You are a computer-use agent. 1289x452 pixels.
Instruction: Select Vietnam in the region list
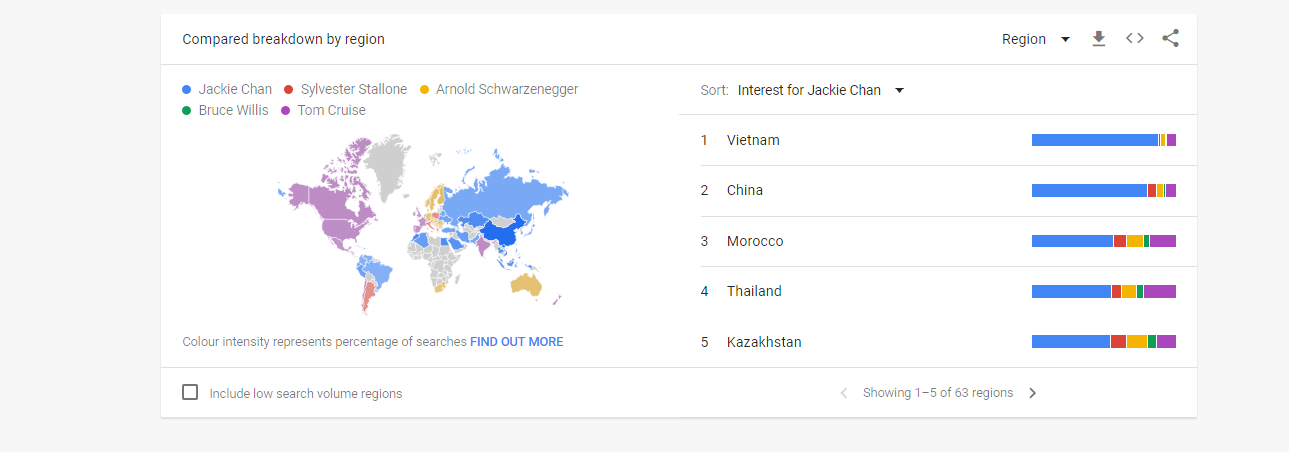[937, 140]
